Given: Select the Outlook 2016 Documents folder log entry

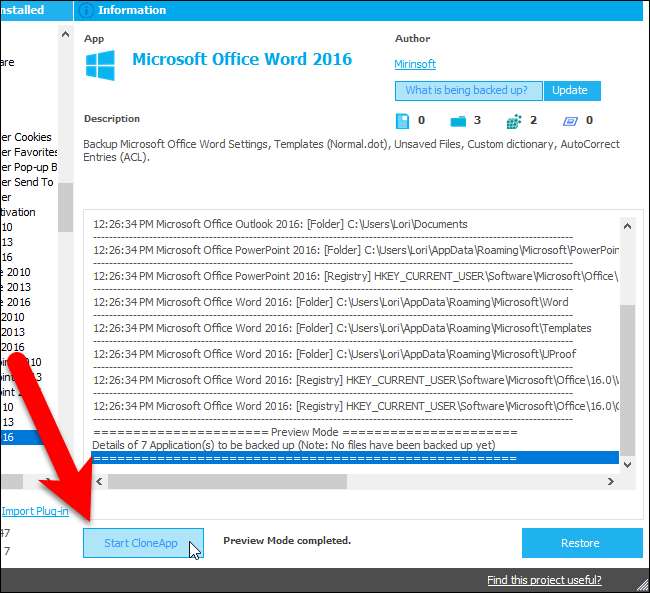Looking at the screenshot, I should [280, 224].
